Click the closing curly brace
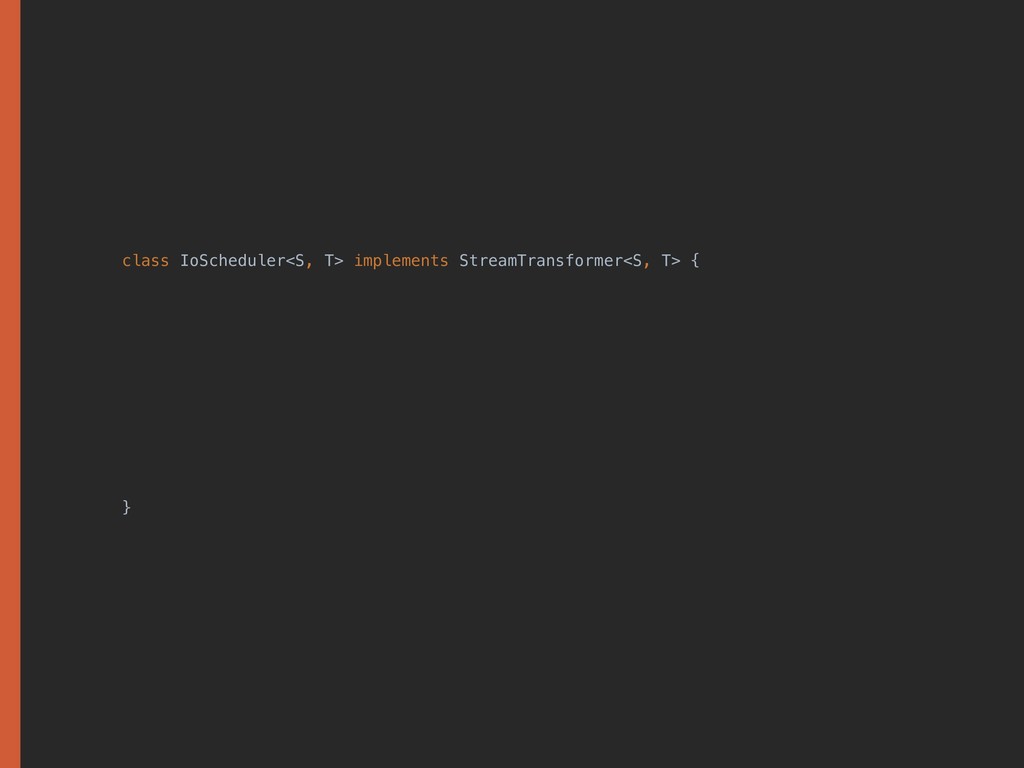Image resolution: width=1024 pixels, height=768 pixels. point(126,507)
